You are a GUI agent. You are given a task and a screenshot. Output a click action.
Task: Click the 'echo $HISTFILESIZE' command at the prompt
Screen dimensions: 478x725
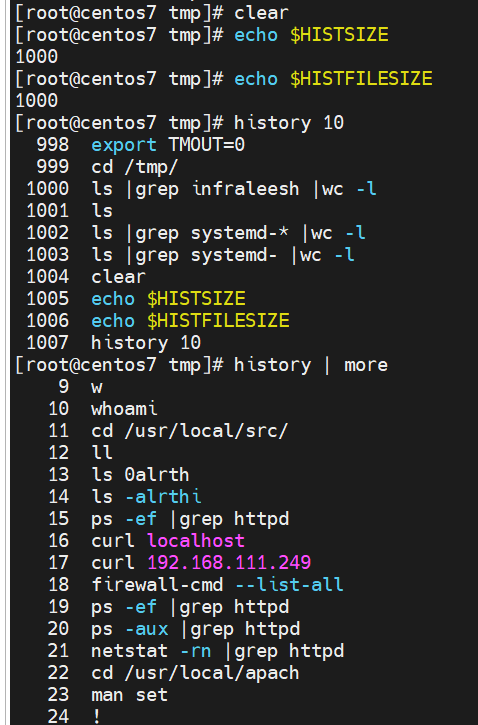coord(333,79)
